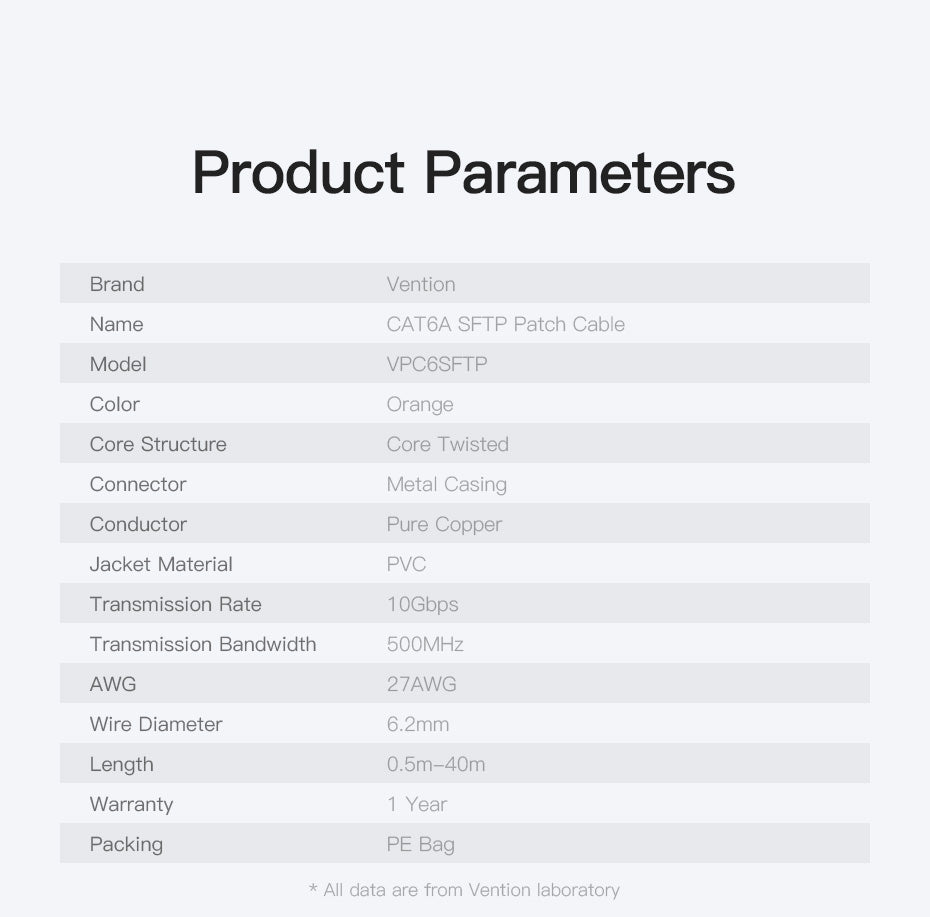Click the Orange color value
930x917 pixels.
(x=419, y=404)
